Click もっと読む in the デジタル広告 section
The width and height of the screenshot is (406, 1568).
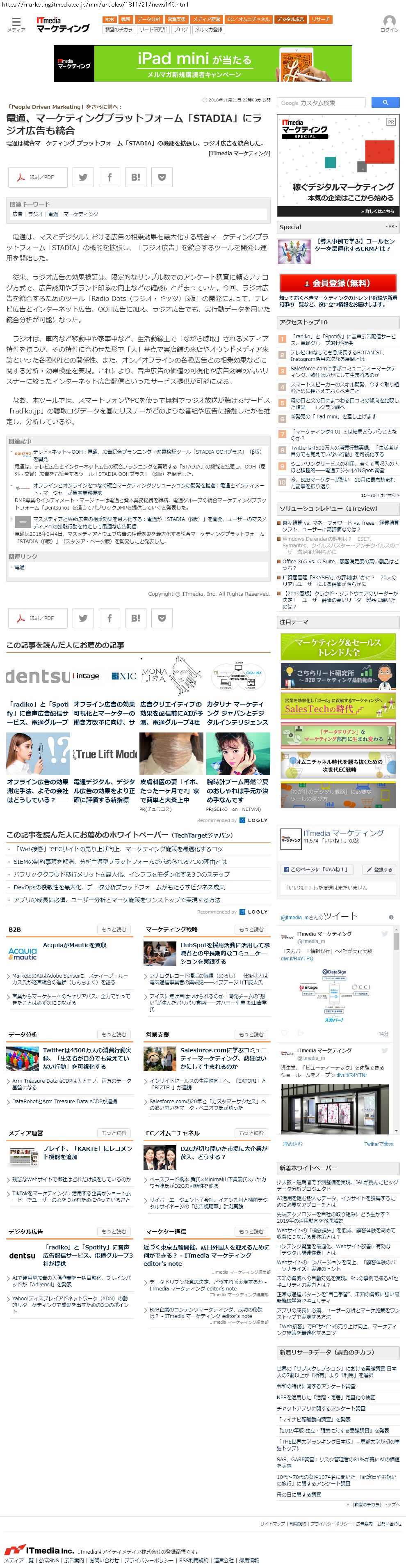(114, 1232)
